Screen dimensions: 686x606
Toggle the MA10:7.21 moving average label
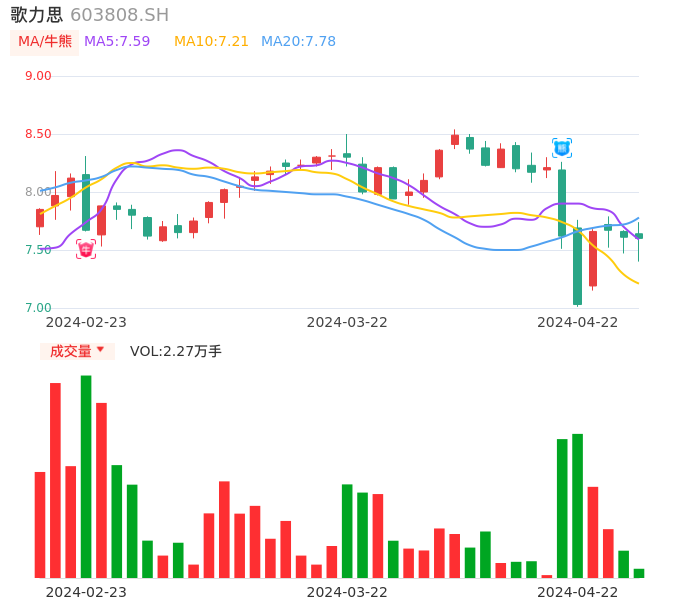click(x=211, y=42)
